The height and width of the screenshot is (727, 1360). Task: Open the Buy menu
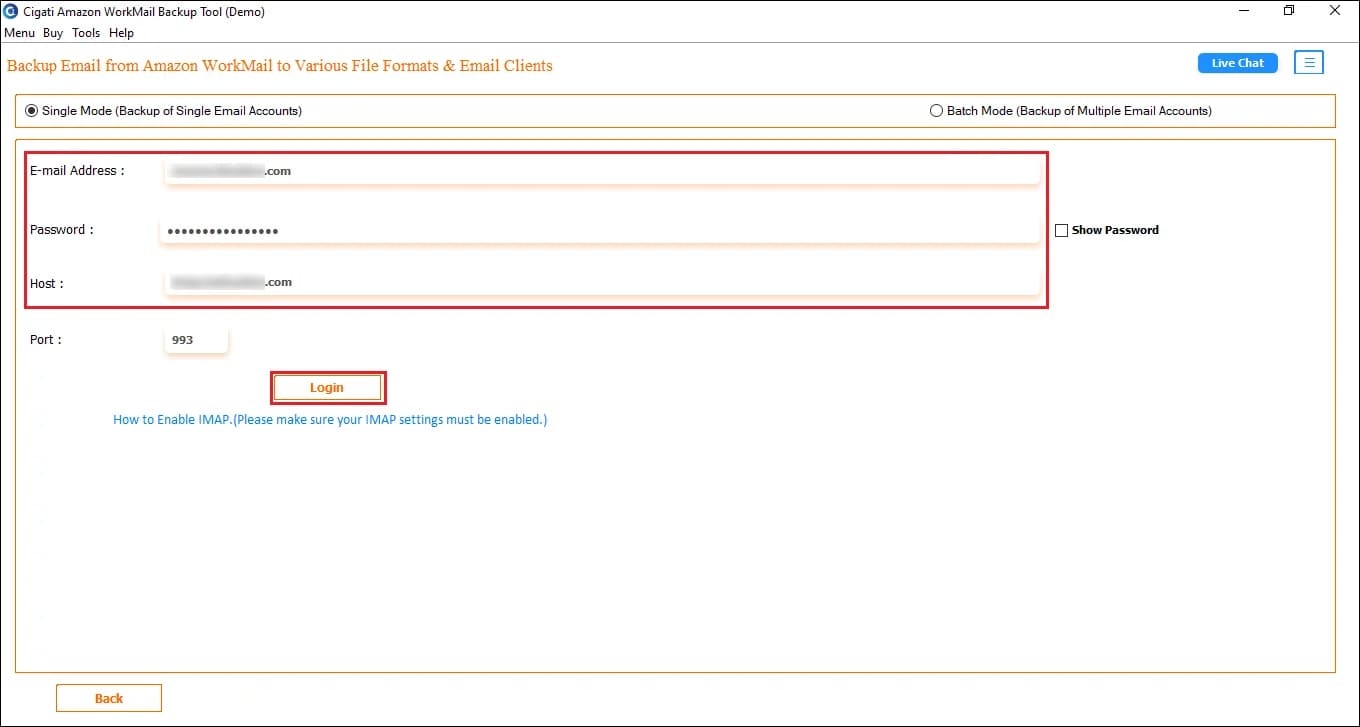pos(53,33)
